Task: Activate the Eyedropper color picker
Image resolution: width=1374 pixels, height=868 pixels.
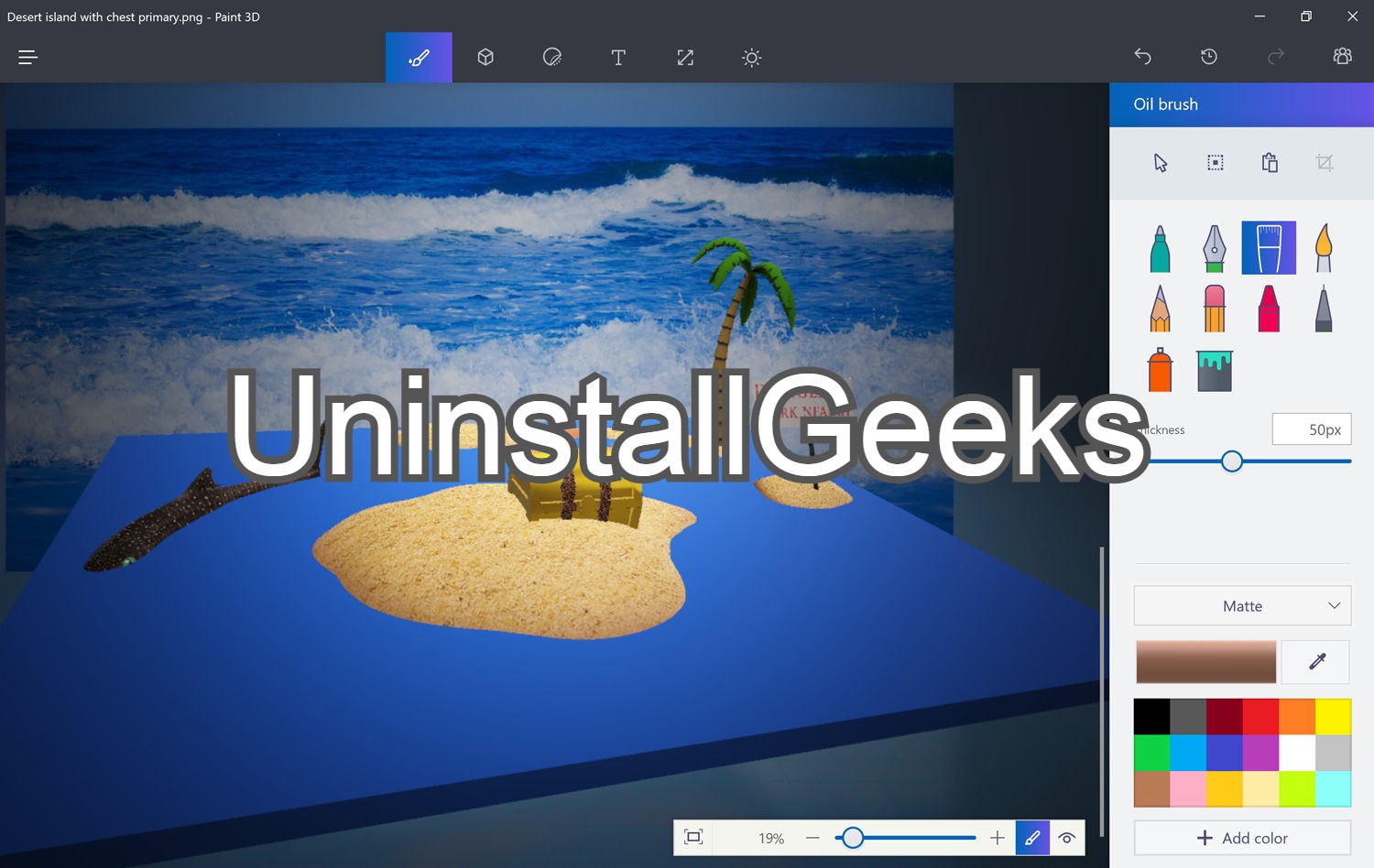Action: [1316, 661]
